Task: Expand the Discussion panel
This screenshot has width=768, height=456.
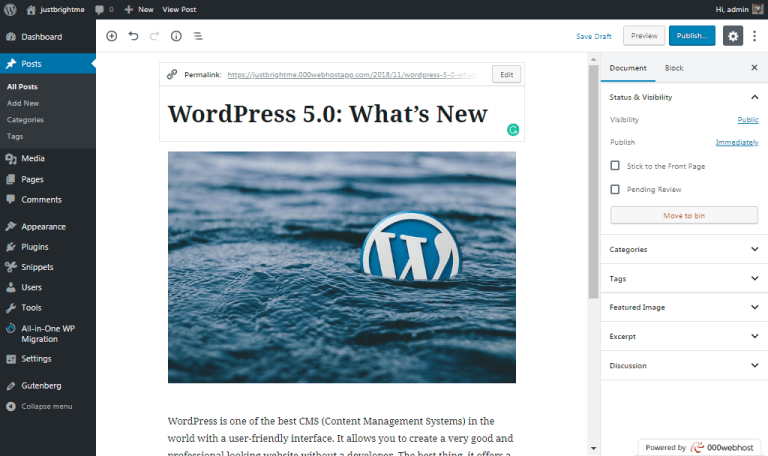Action: (x=684, y=365)
